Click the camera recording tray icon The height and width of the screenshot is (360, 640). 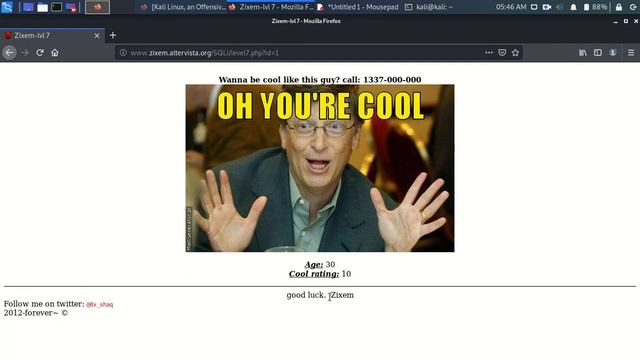click(547, 7)
